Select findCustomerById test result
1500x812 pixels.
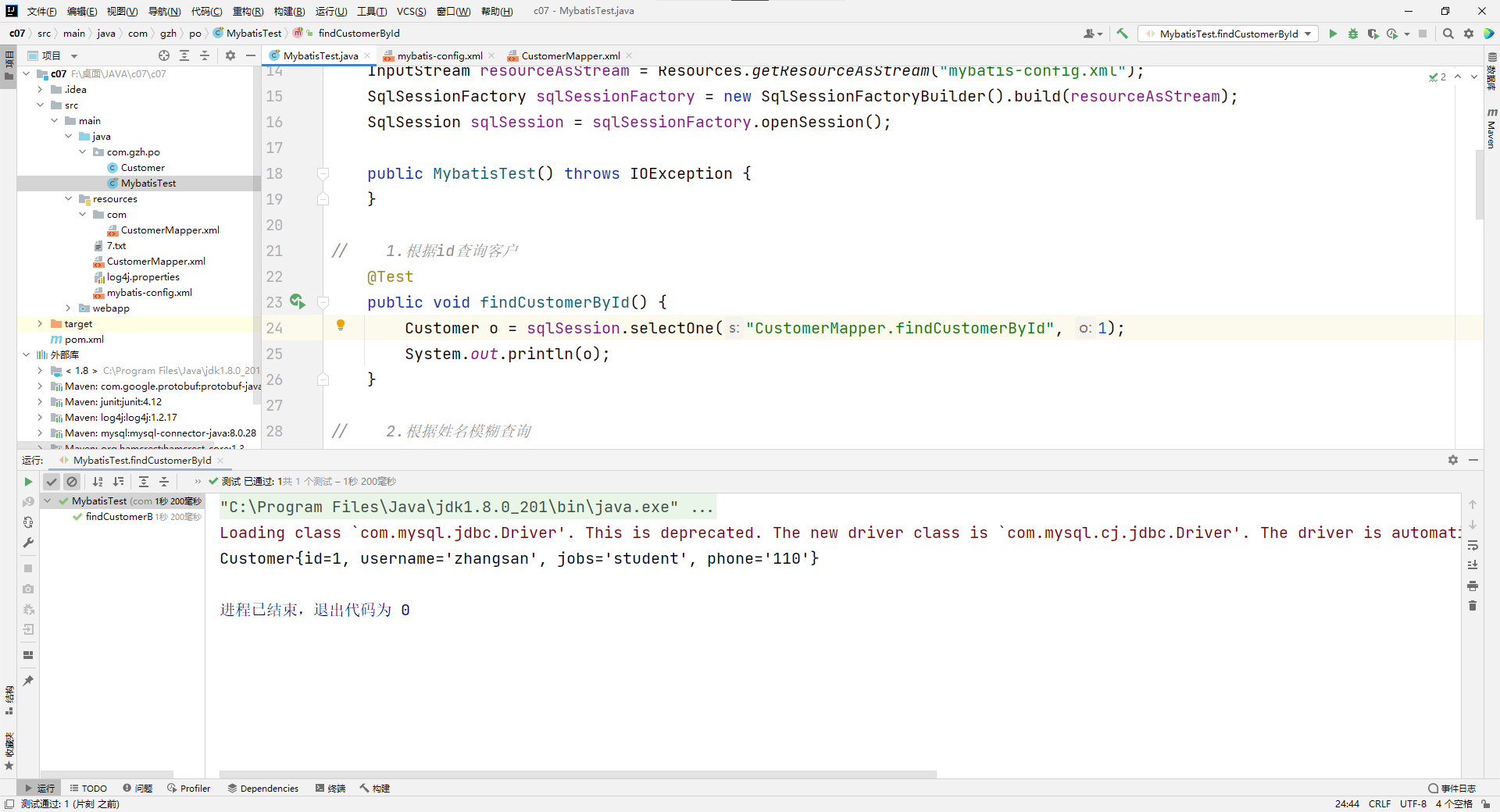coord(119,516)
